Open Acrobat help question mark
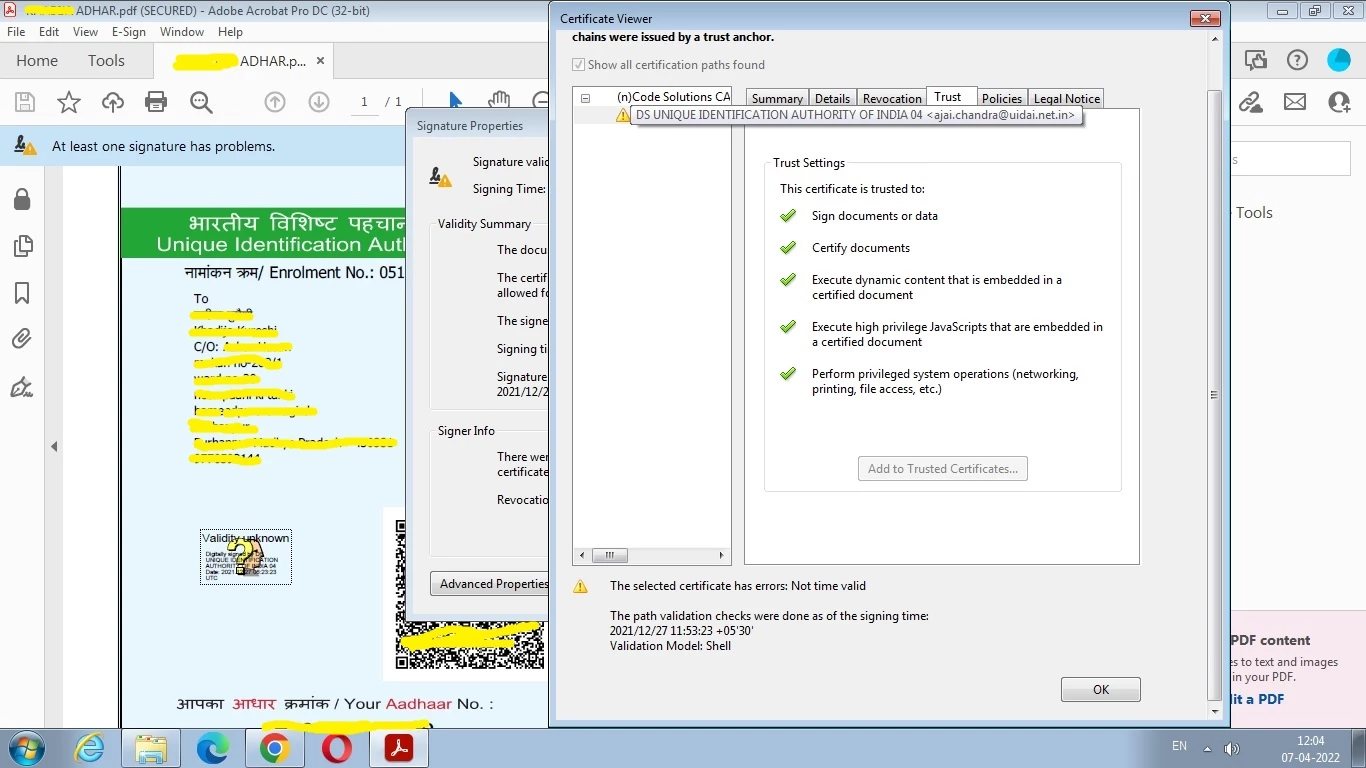1366x768 pixels. pyautogui.click(x=1297, y=61)
